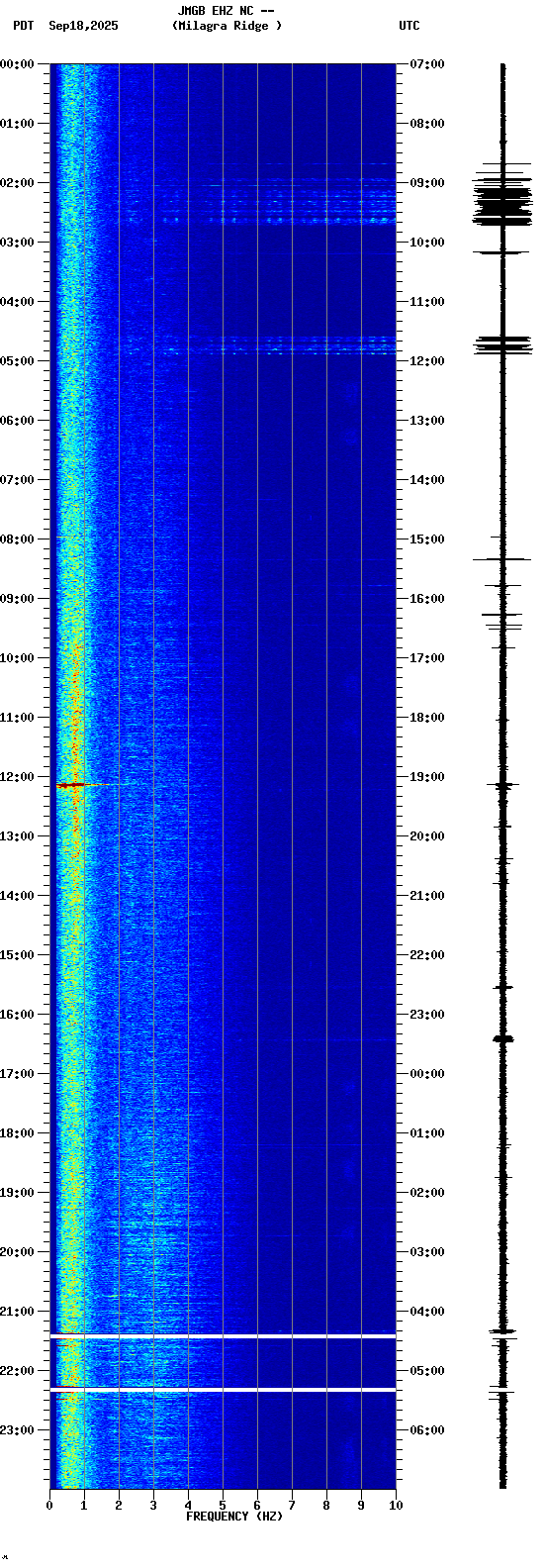Select the 06:00 UTC time label
Image resolution: width=546 pixels, height=1568 pixels.
427,1430
